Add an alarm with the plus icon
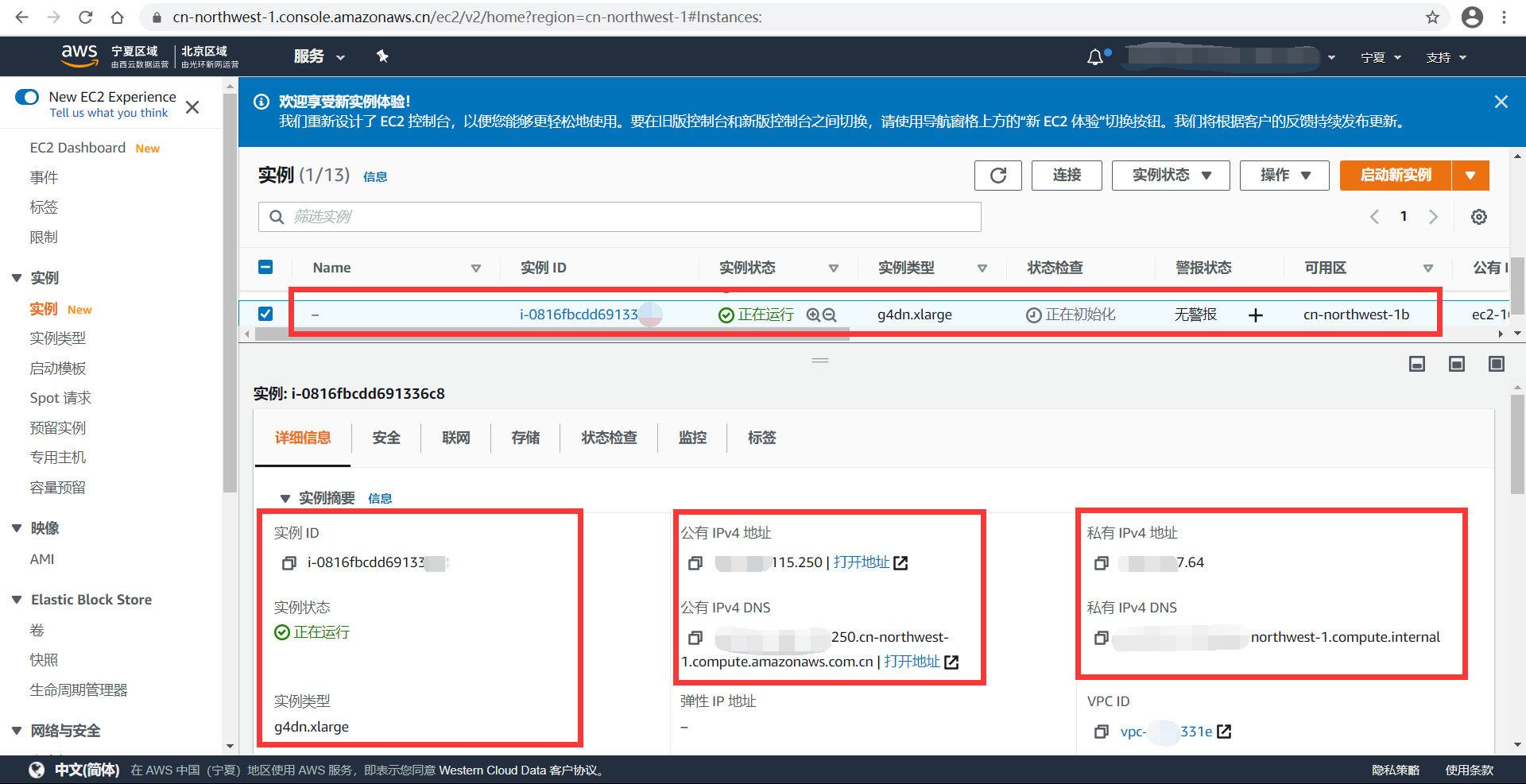The height and width of the screenshot is (784, 1526). tap(1256, 315)
